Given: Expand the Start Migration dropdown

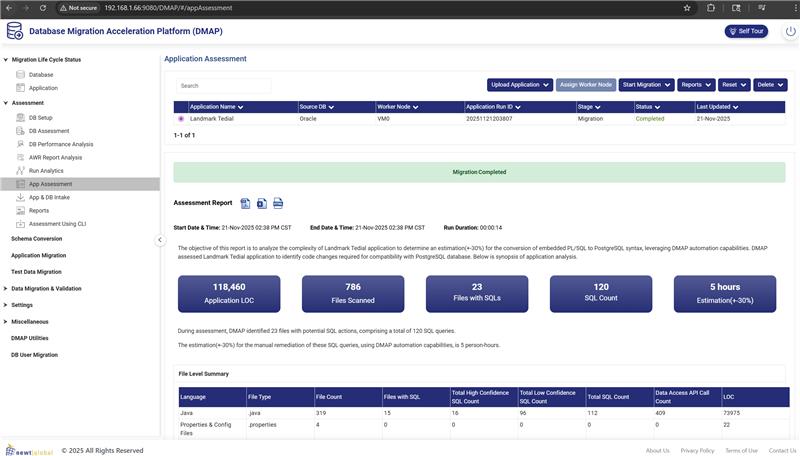Looking at the screenshot, I should click(x=646, y=85).
